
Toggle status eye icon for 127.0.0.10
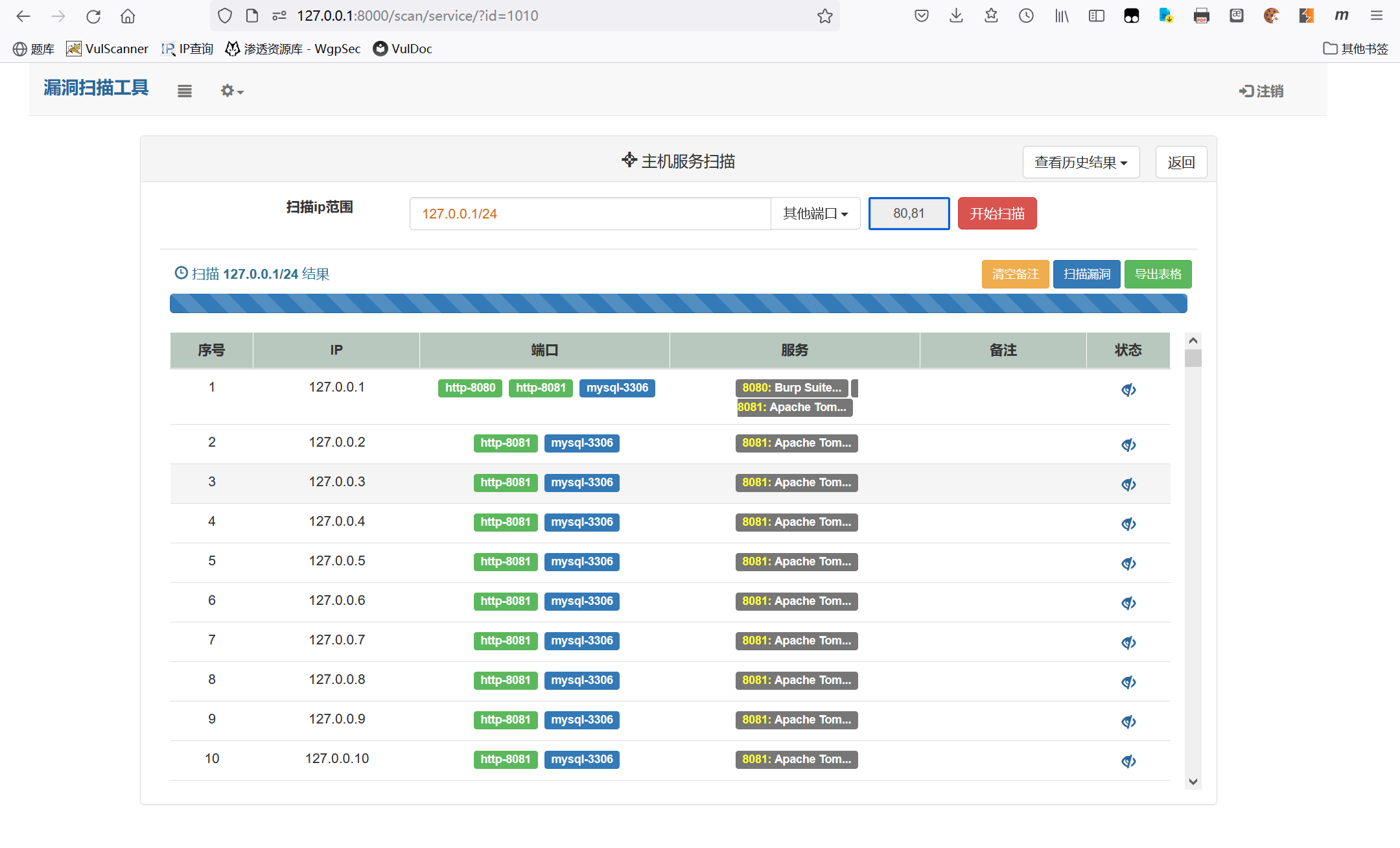(x=1128, y=761)
